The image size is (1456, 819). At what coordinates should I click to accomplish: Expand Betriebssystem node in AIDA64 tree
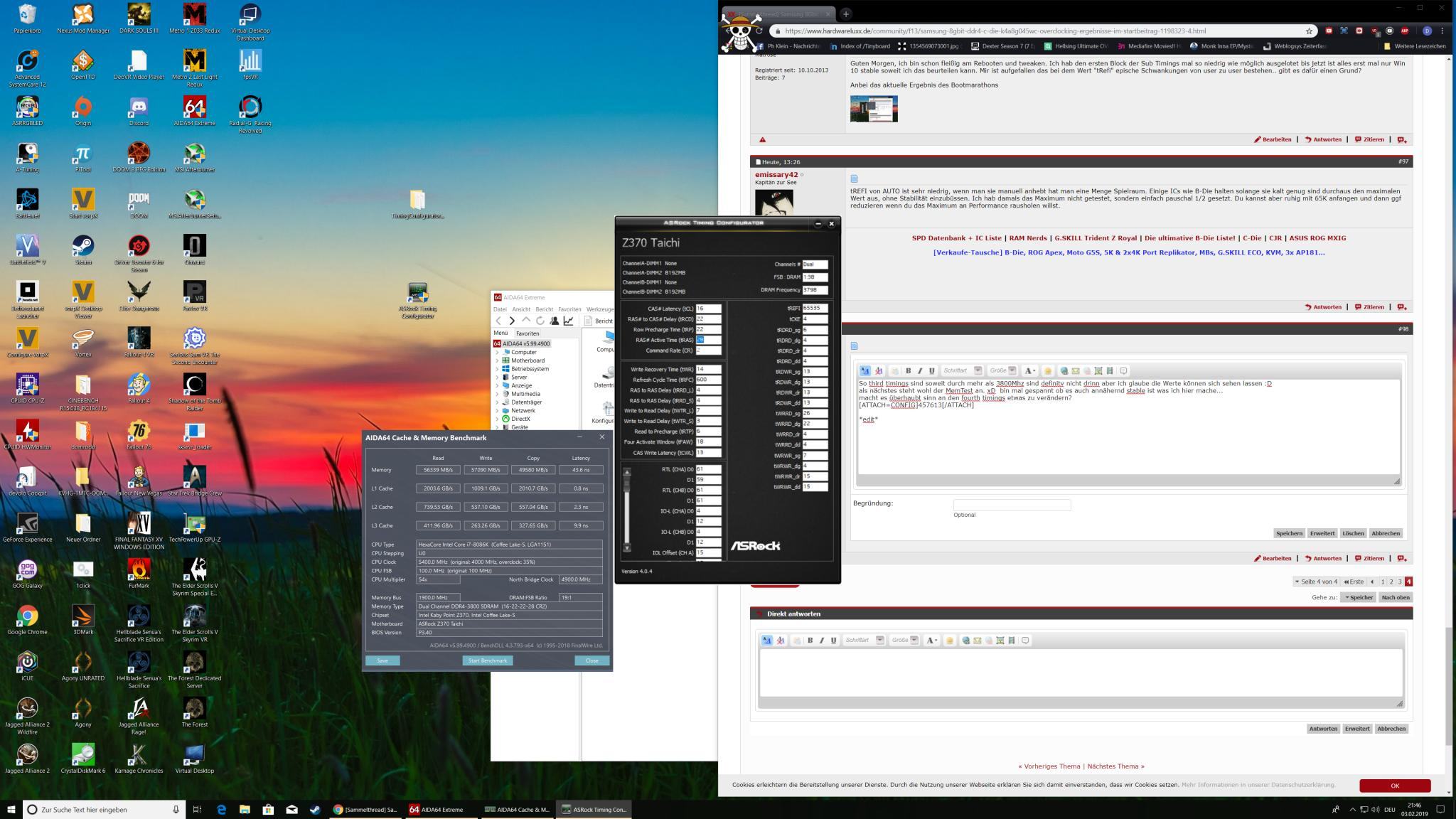tap(497, 369)
